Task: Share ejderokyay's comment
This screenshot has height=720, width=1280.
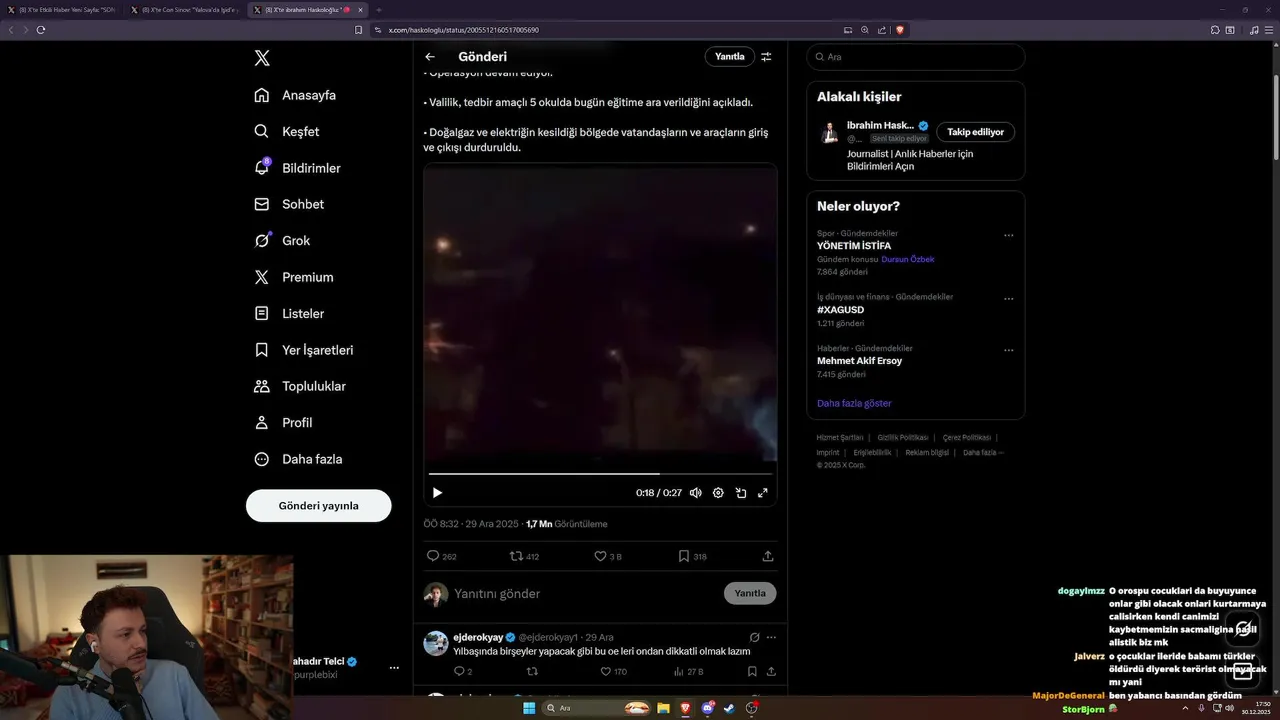Action: click(771, 672)
